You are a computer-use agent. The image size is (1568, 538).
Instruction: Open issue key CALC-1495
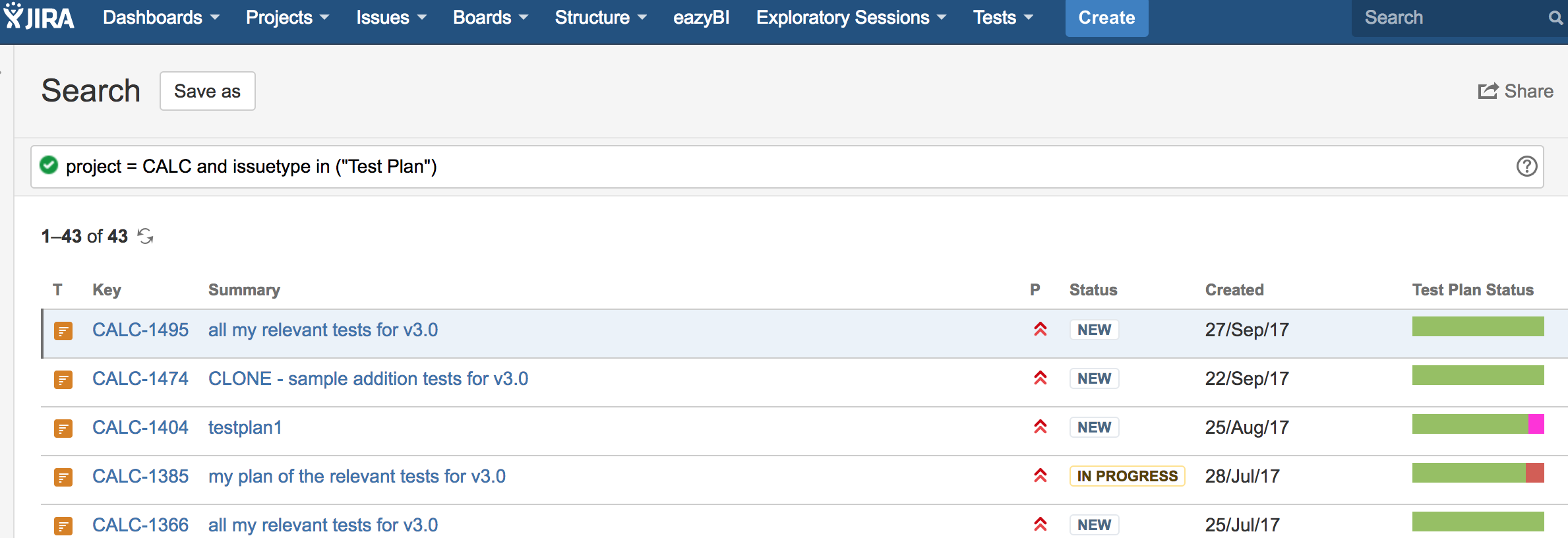coord(140,330)
